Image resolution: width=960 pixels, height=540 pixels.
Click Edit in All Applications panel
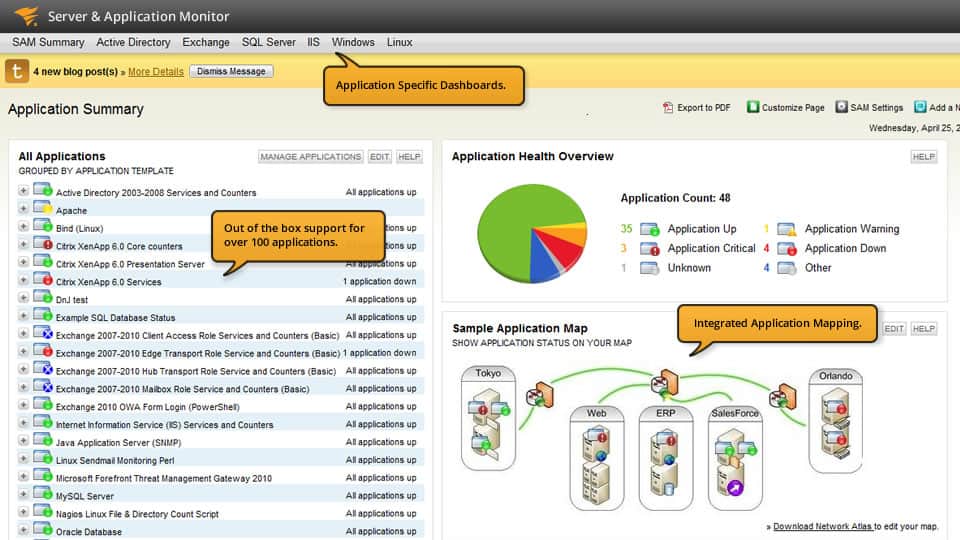[380, 157]
